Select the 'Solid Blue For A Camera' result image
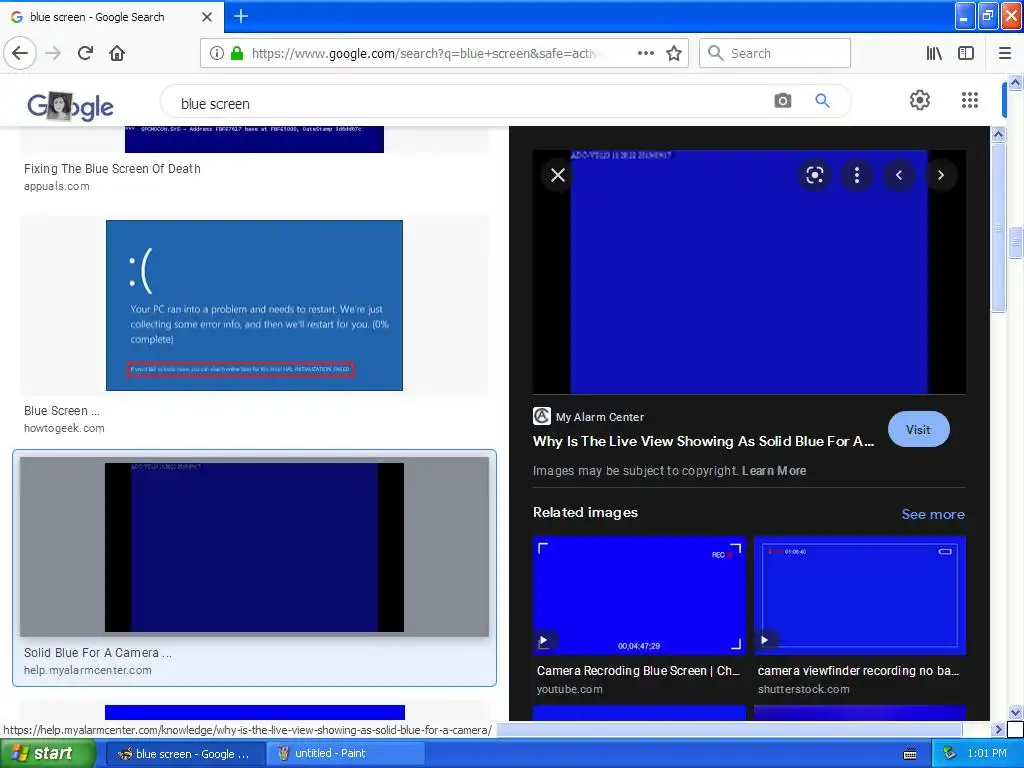This screenshot has width=1024, height=768. click(x=254, y=547)
